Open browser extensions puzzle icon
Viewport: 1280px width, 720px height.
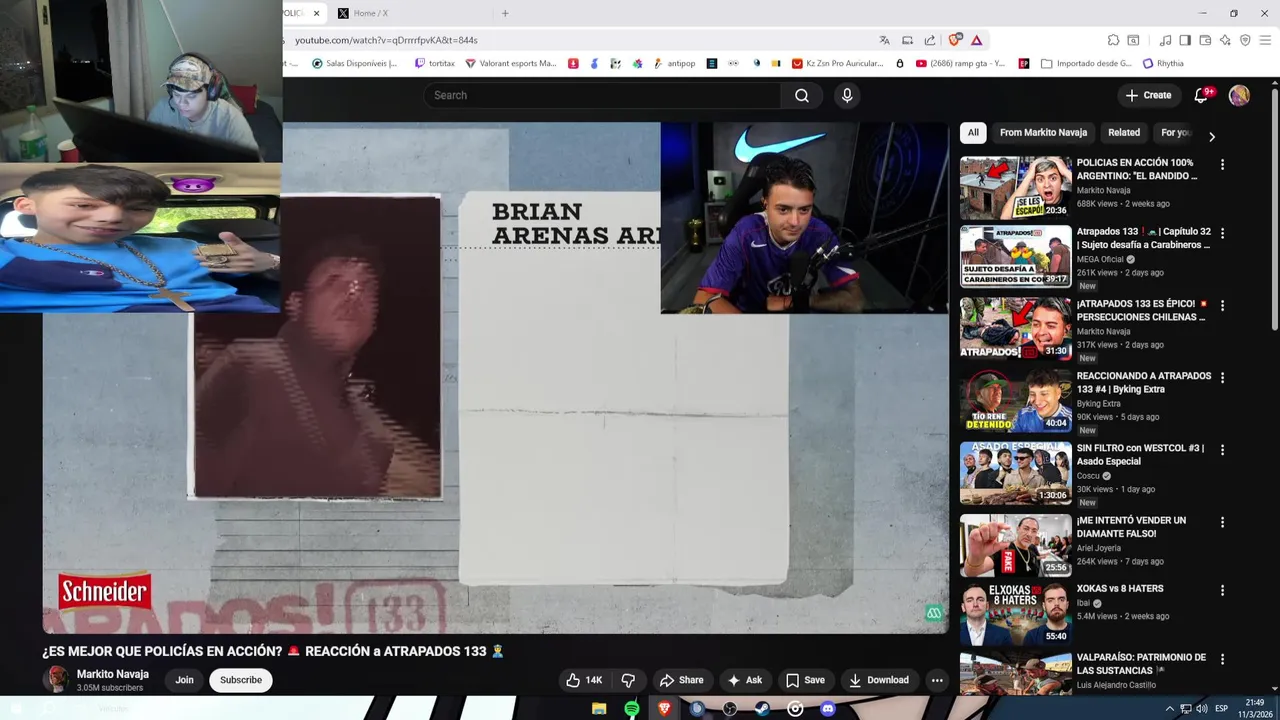pos(1113,40)
